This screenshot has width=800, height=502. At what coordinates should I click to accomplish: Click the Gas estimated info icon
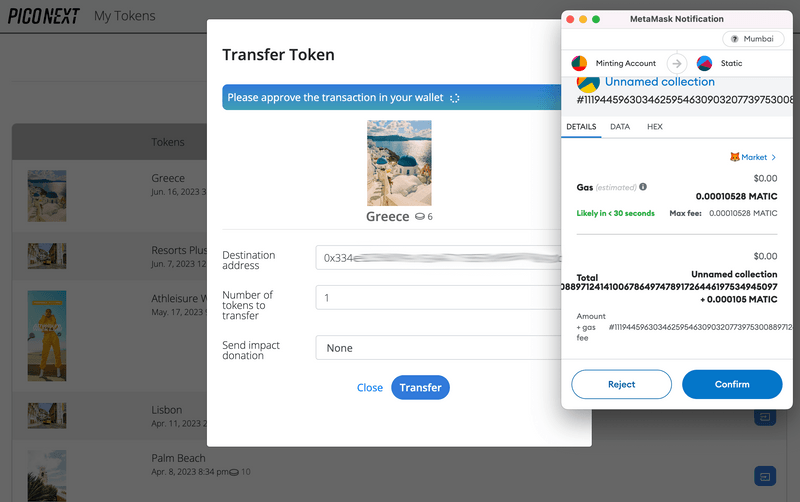[643, 187]
